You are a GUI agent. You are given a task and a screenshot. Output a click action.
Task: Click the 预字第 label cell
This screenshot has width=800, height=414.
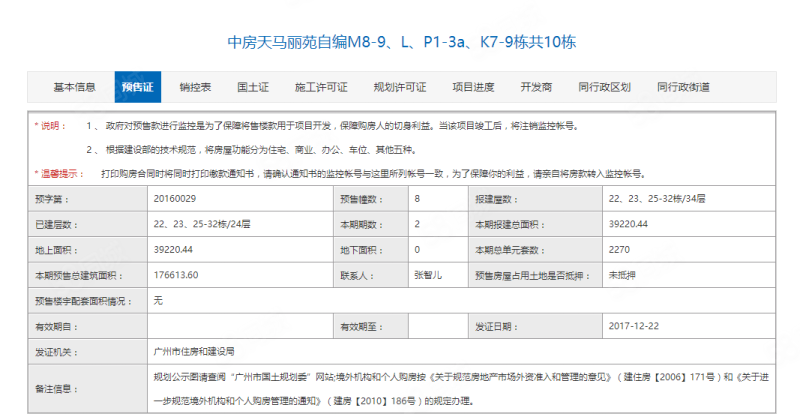pyautogui.click(x=88, y=199)
